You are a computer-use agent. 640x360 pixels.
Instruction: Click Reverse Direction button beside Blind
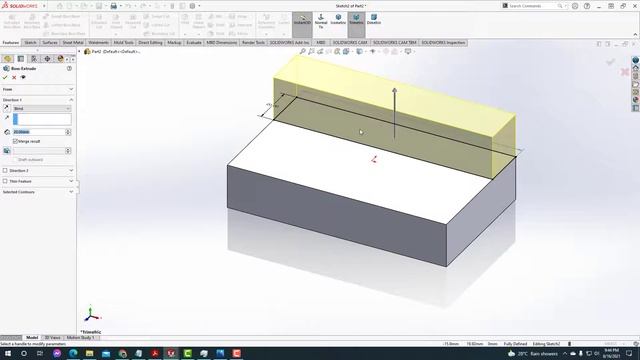coord(7,108)
